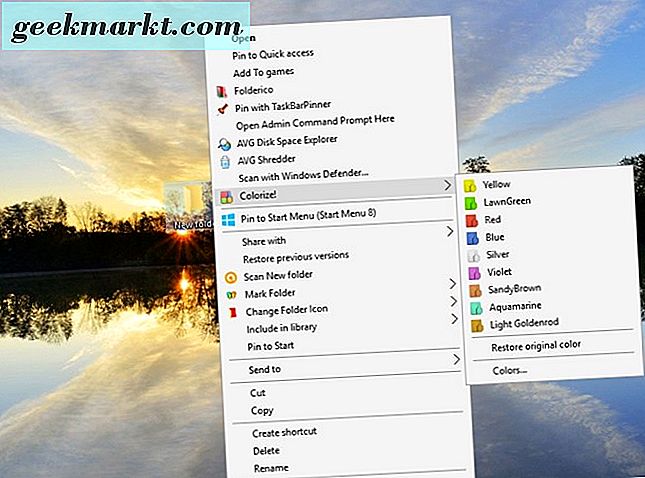Click Create shortcut in context menu

click(x=284, y=431)
